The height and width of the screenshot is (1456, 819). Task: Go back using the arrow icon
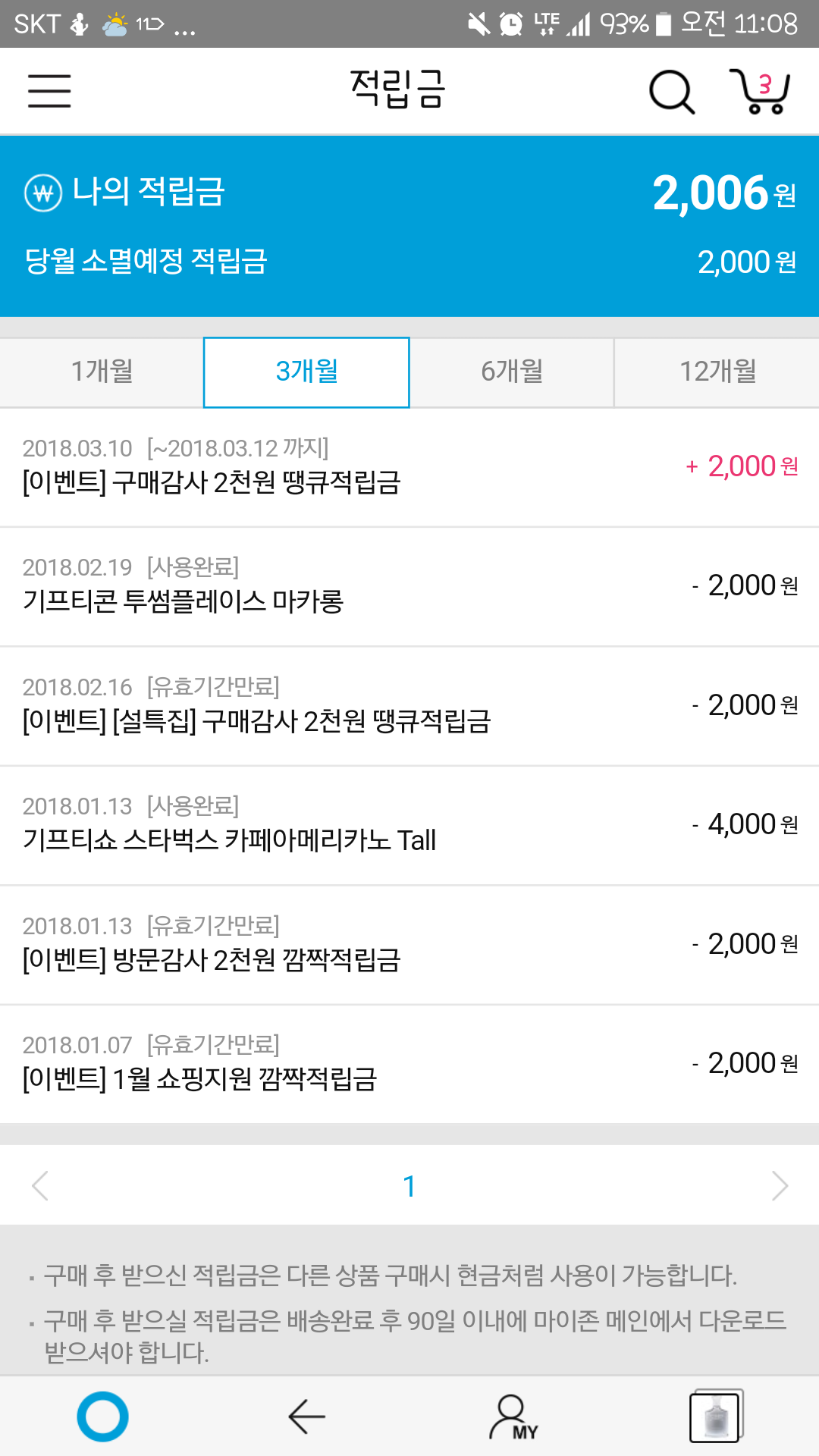(307, 1416)
